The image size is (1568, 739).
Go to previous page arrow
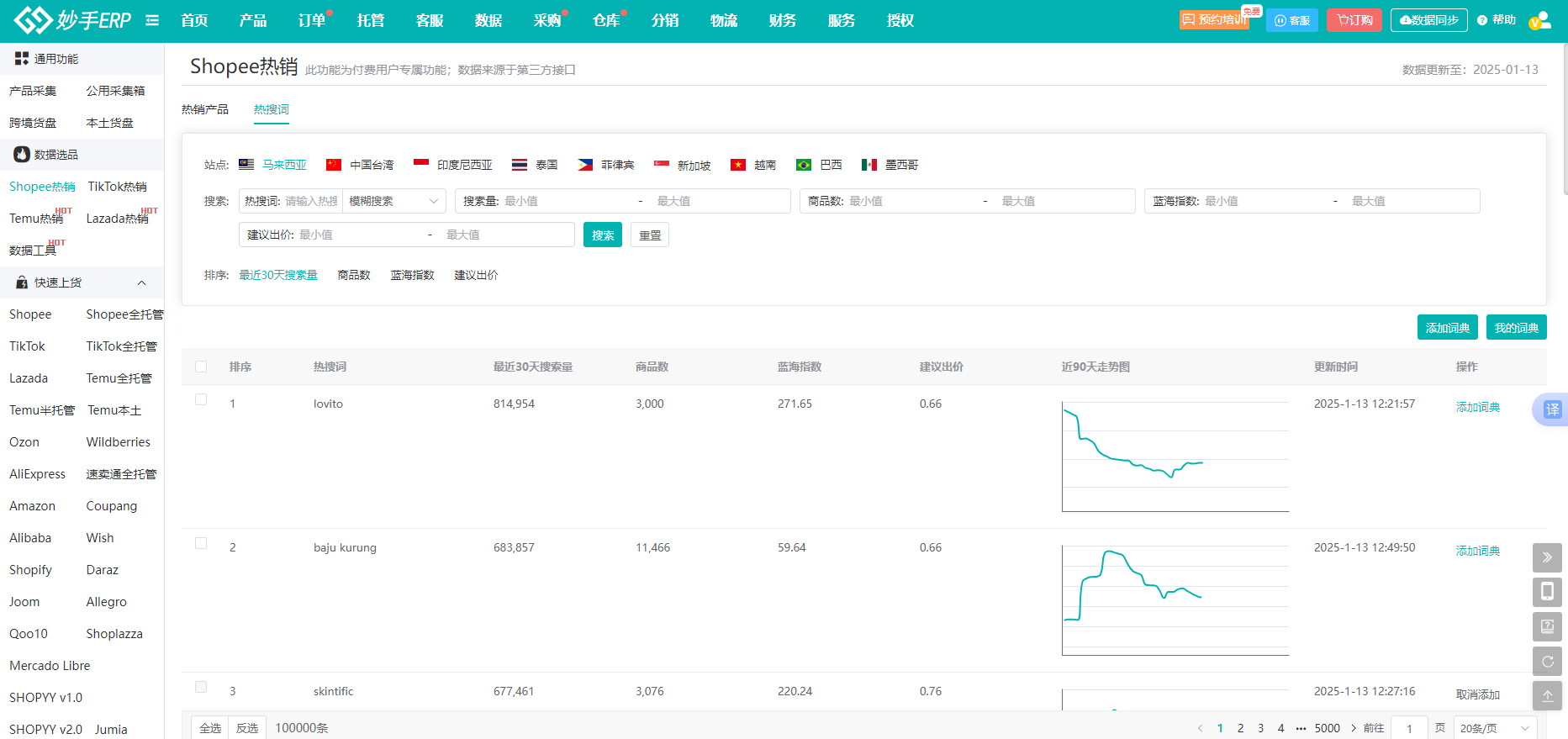click(1200, 728)
